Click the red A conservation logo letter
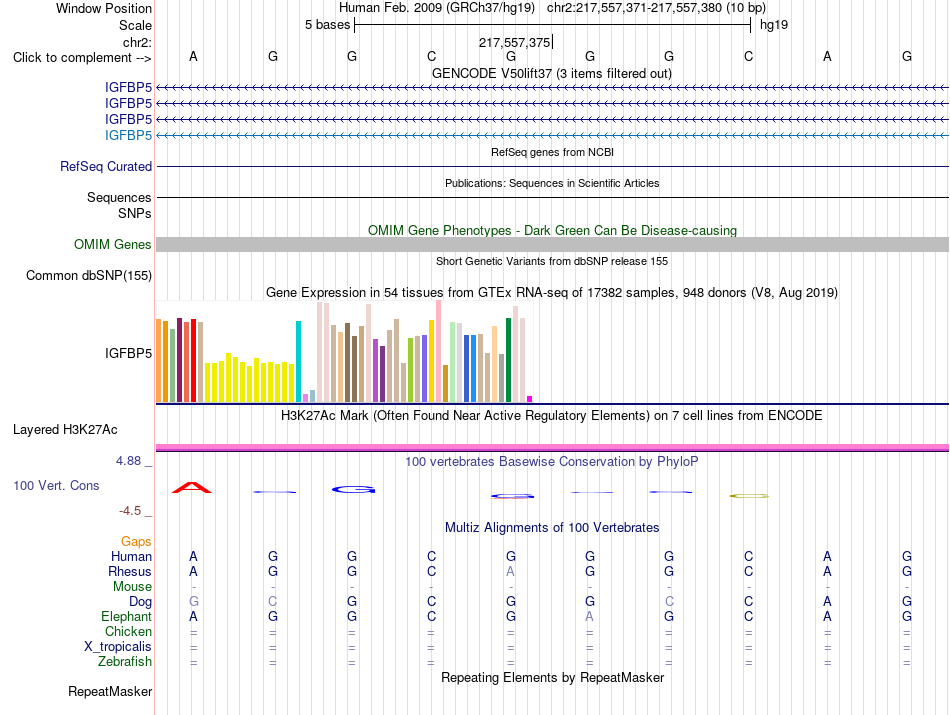This screenshot has height=715, width=950. pos(192,487)
